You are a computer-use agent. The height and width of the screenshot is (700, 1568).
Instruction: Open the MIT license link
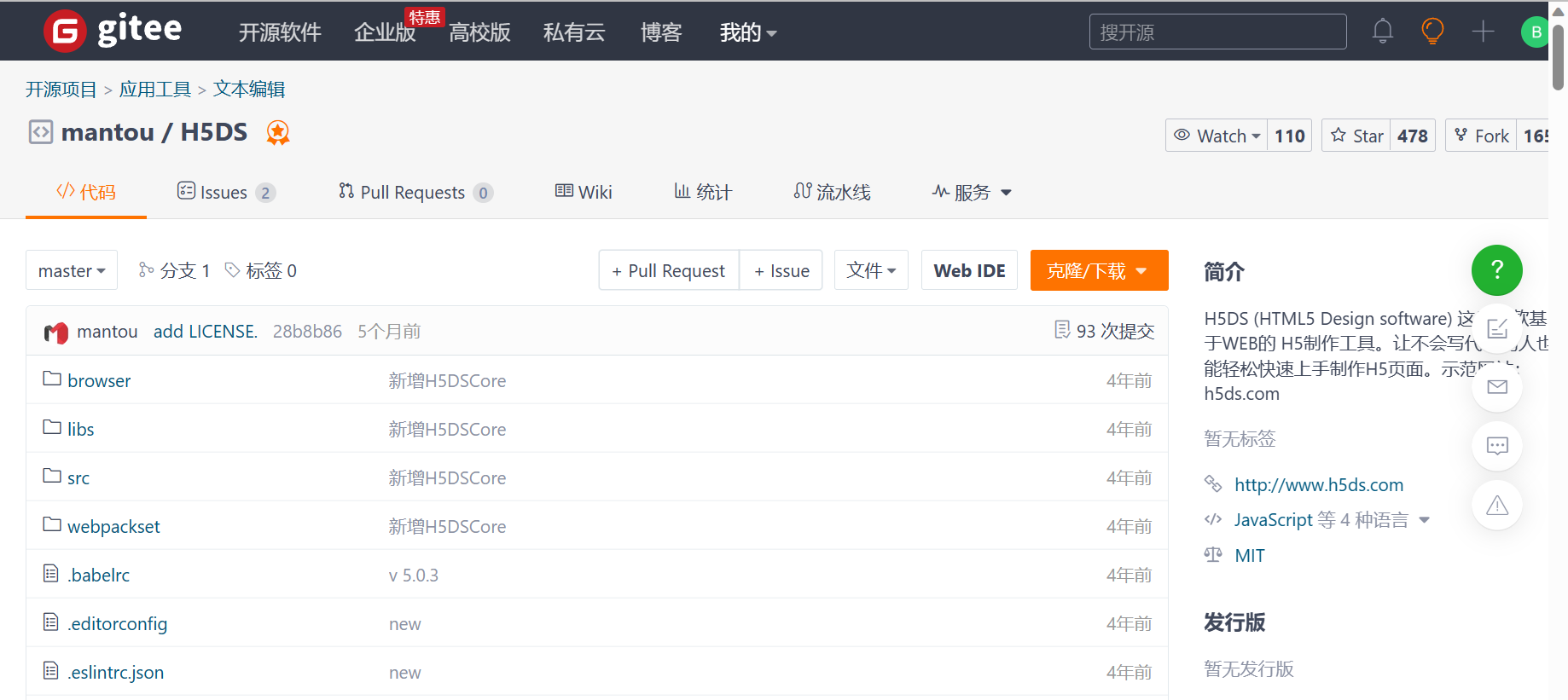[1250, 555]
